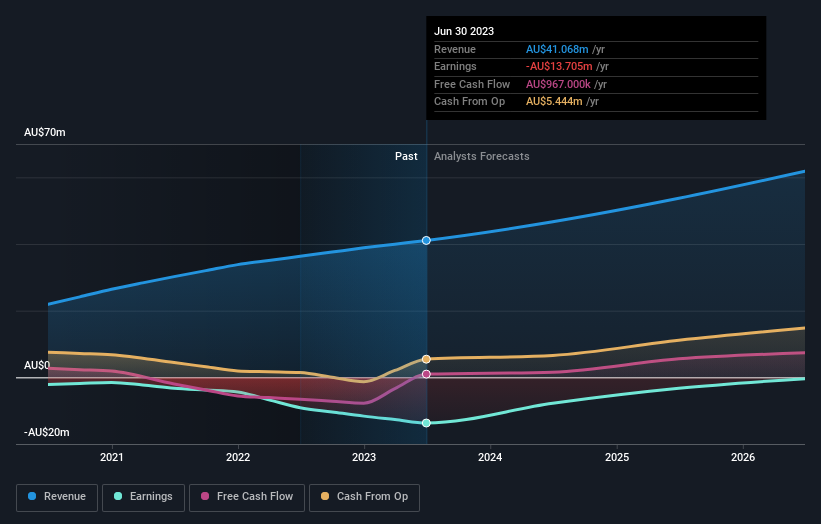Click the AU$5.444m cash from op value
Viewport: 821px width, 524px height.
(x=554, y=102)
